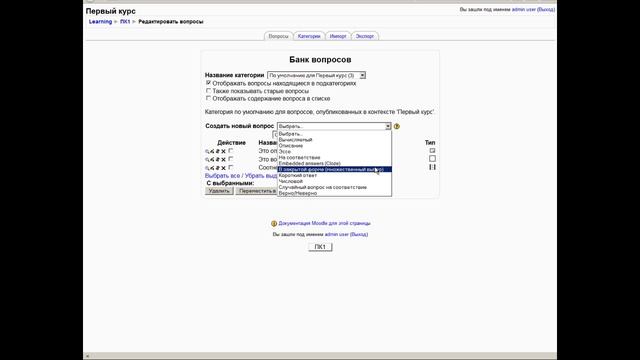Image resolution: width=640 pixels, height=360 pixels.
Task: Click the 'Удалить' button
Action: (219, 191)
